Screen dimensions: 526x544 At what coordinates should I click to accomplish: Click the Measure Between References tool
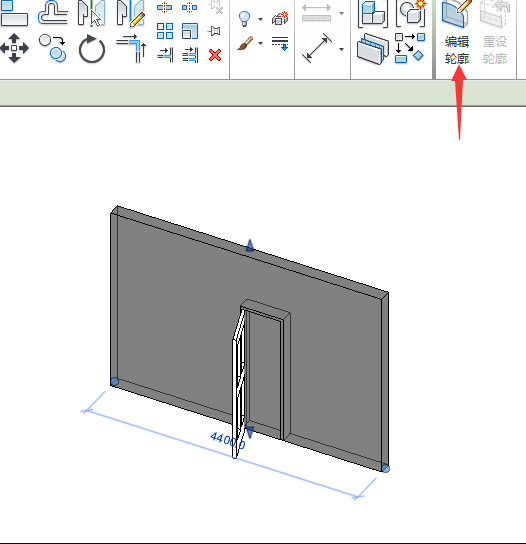pyautogui.click(x=316, y=13)
